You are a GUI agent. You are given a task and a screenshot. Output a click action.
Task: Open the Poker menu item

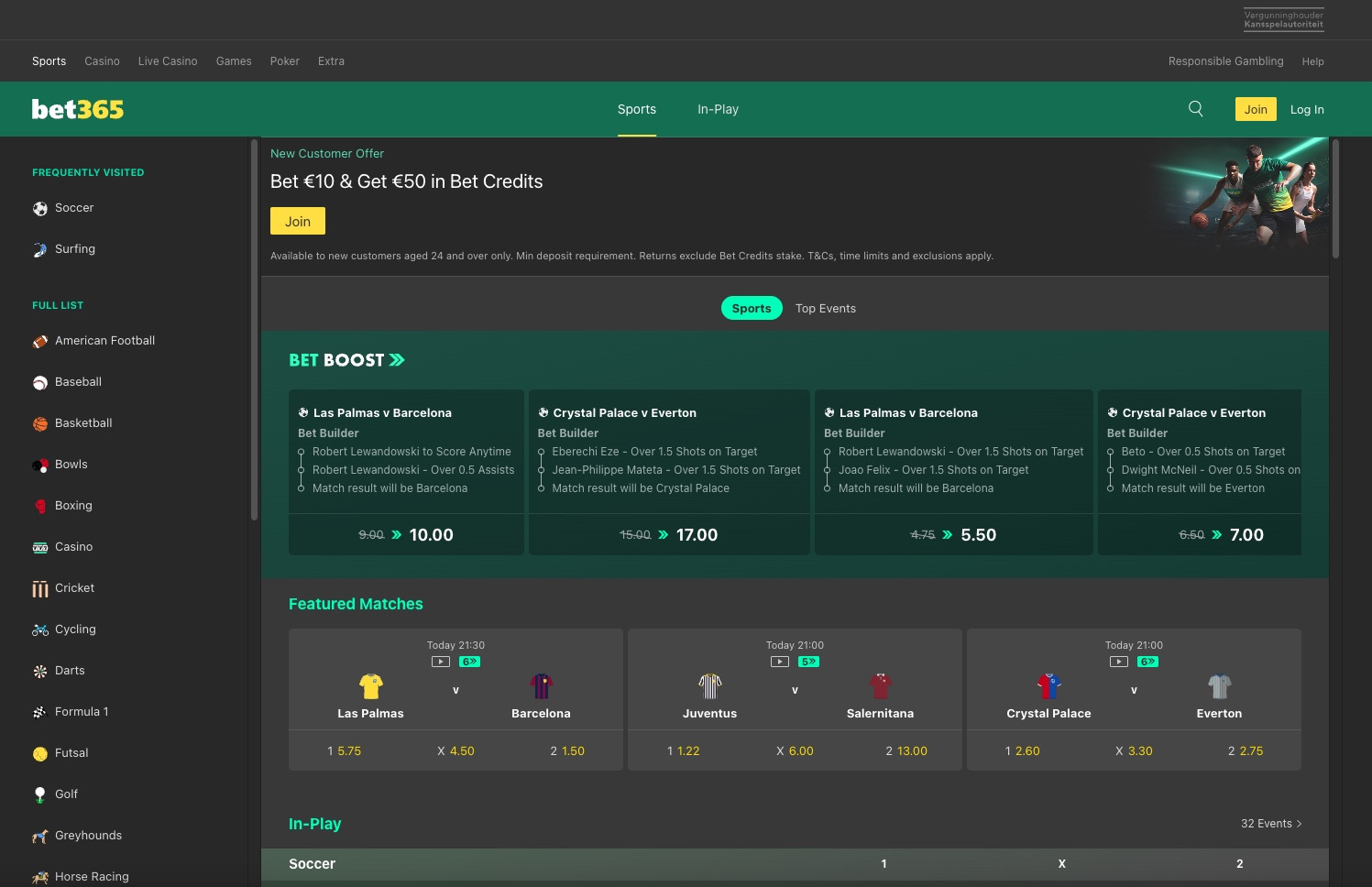284,61
